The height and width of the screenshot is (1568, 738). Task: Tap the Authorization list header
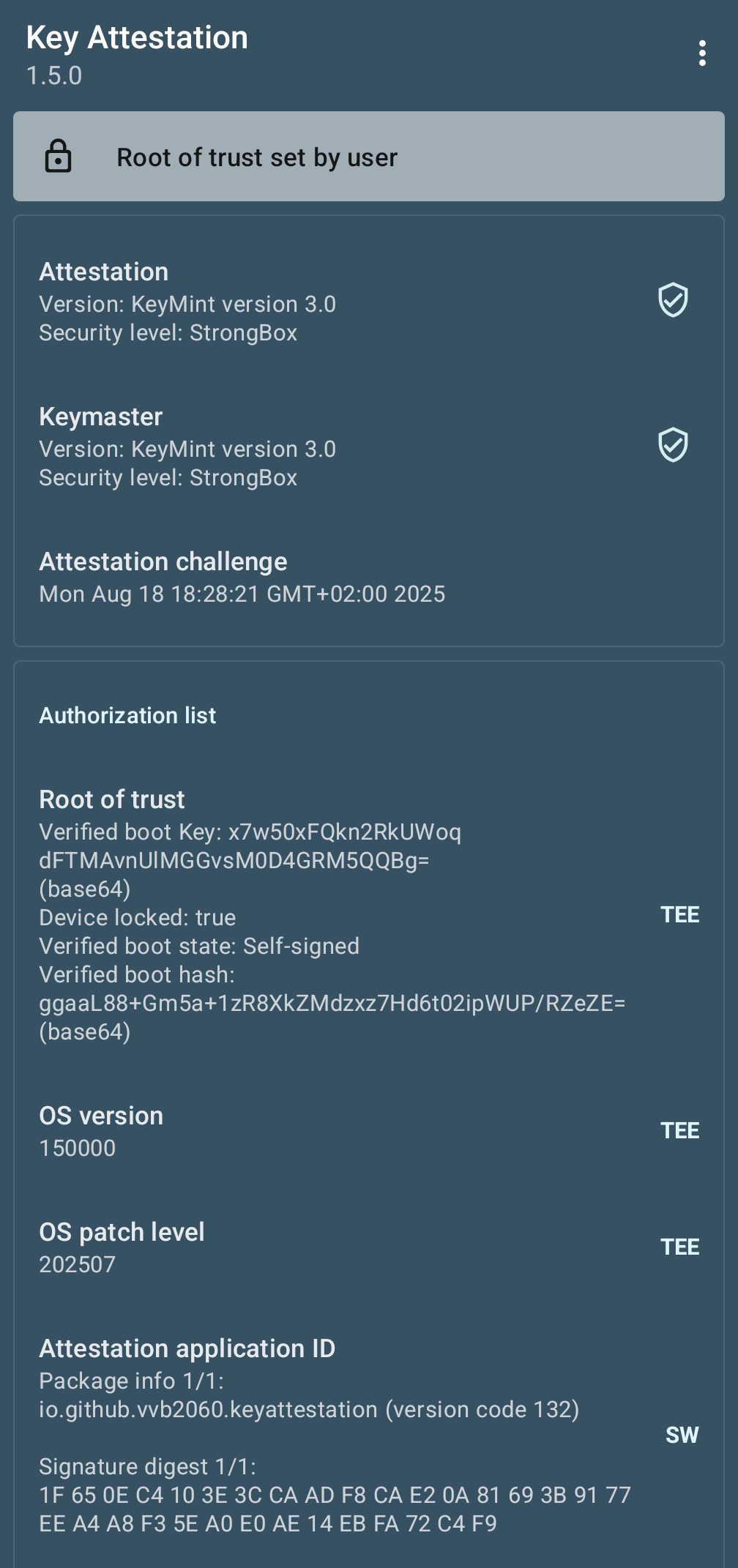(x=127, y=716)
